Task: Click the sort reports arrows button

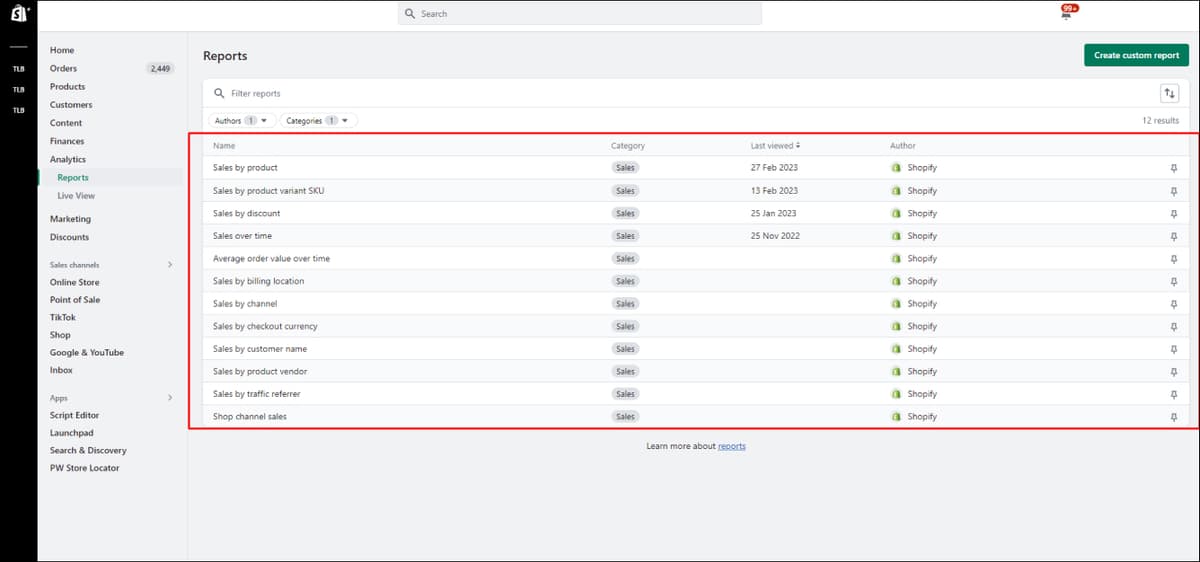Action: click(1169, 93)
